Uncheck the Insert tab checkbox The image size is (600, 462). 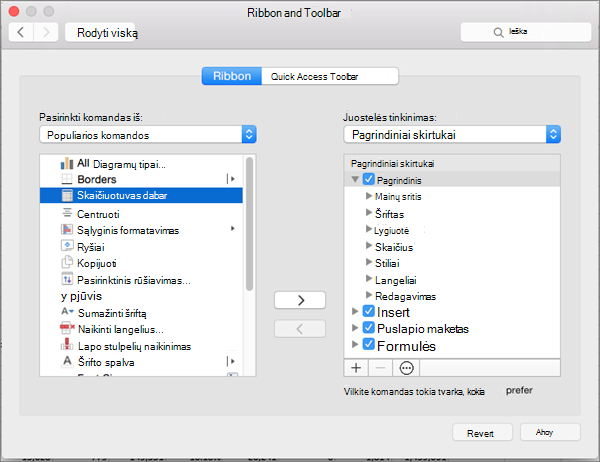point(368,311)
